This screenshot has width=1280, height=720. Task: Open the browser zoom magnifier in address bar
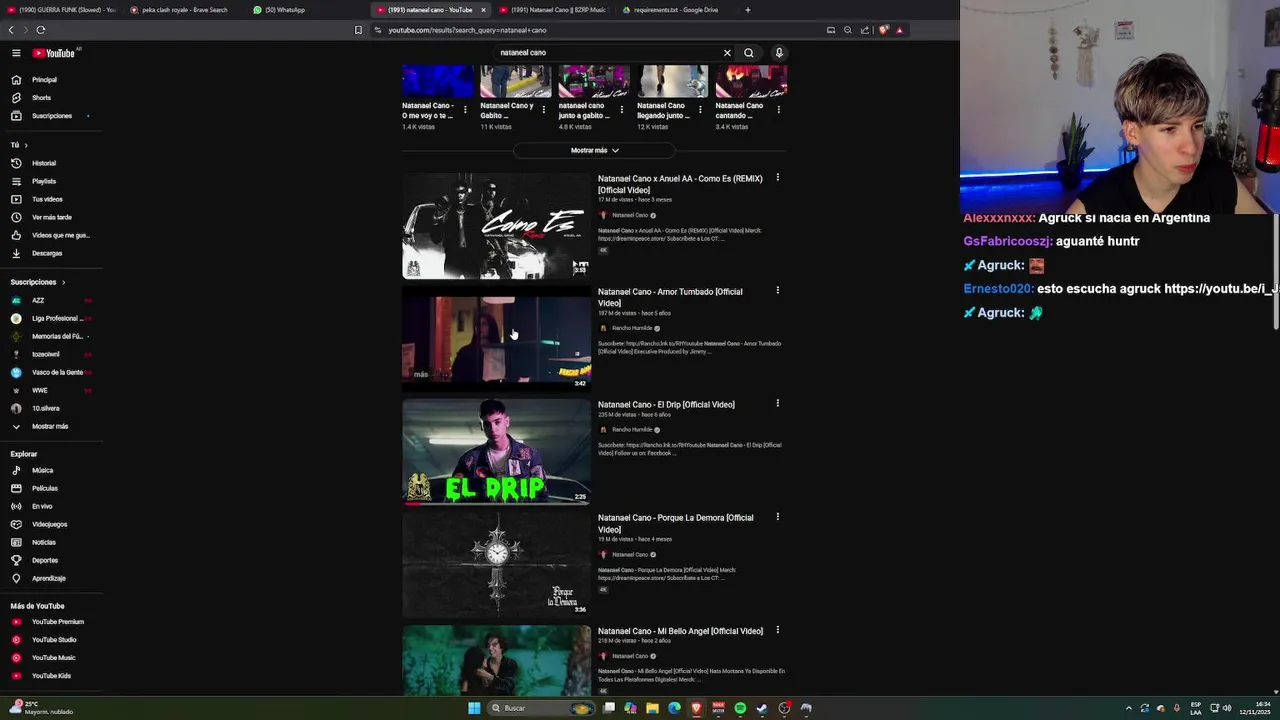click(848, 30)
